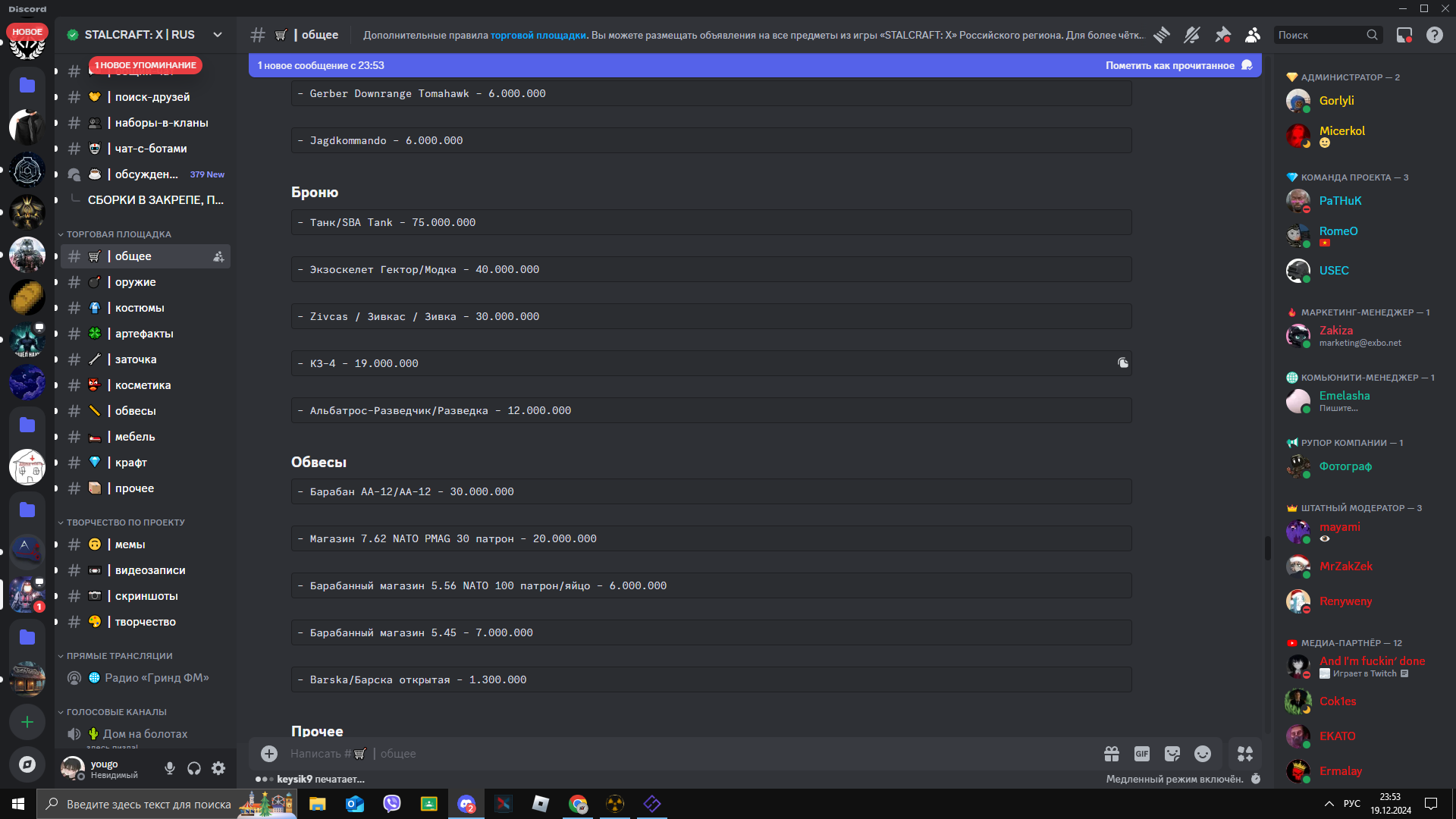Open the чат-с-ботами channel

[146, 149]
